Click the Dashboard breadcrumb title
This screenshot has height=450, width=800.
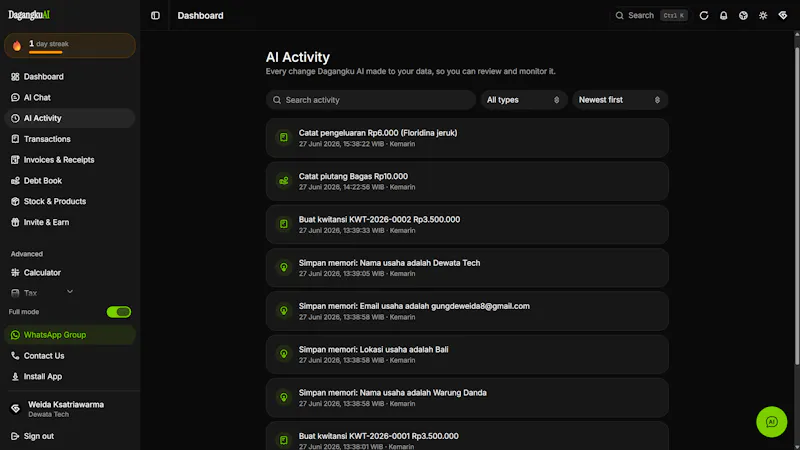201,16
